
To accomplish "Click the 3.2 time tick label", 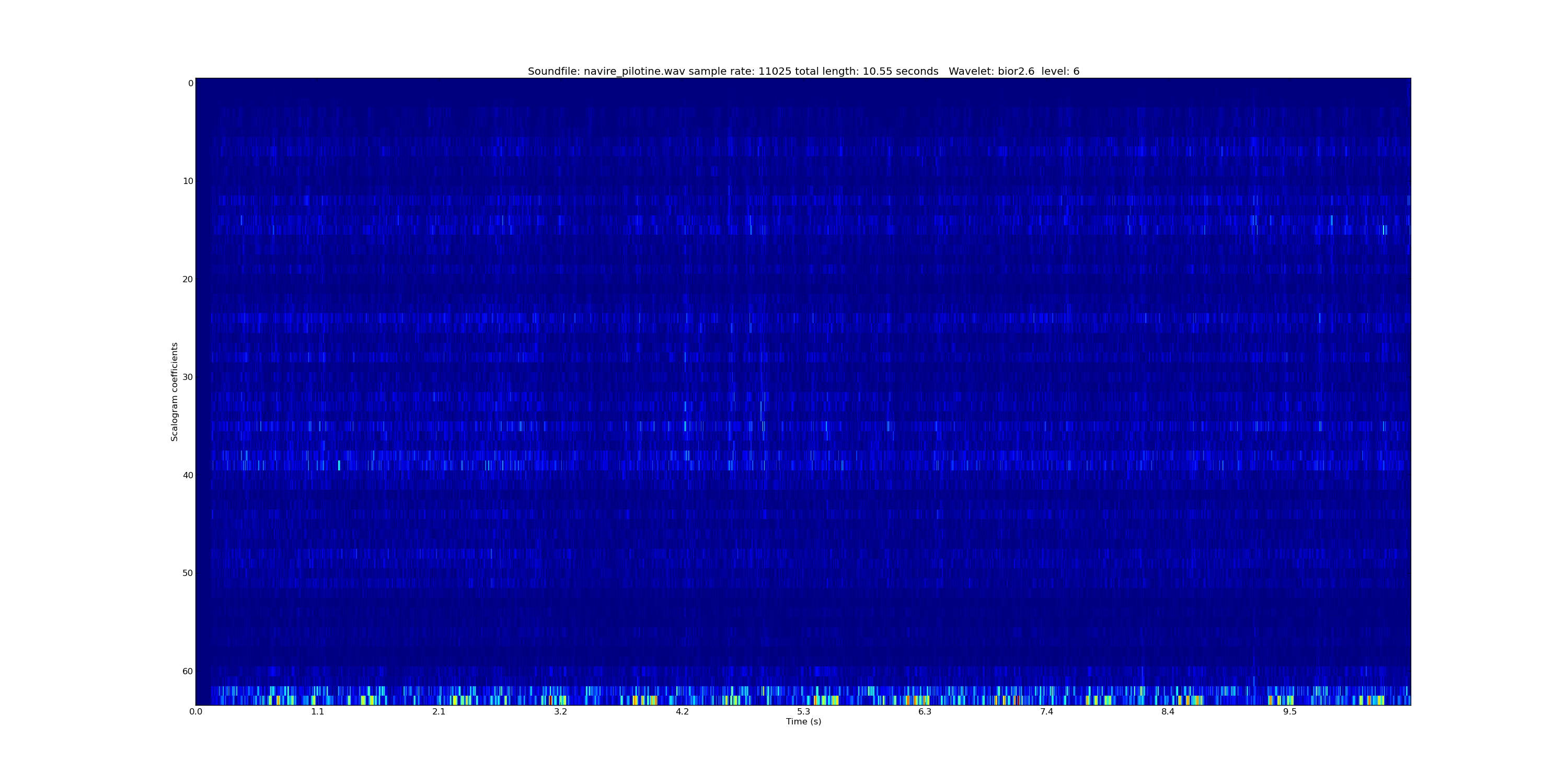I will tap(560, 711).
